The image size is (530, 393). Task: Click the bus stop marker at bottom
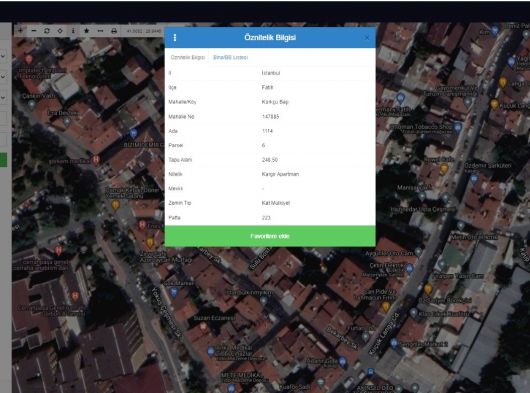click(x=370, y=372)
